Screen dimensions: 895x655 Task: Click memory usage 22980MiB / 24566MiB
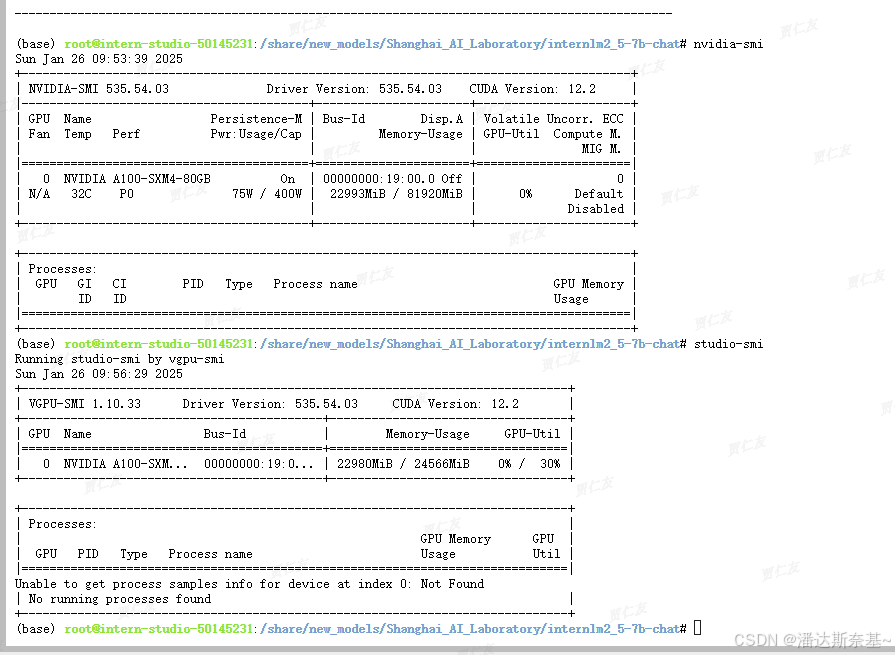pyautogui.click(x=403, y=464)
